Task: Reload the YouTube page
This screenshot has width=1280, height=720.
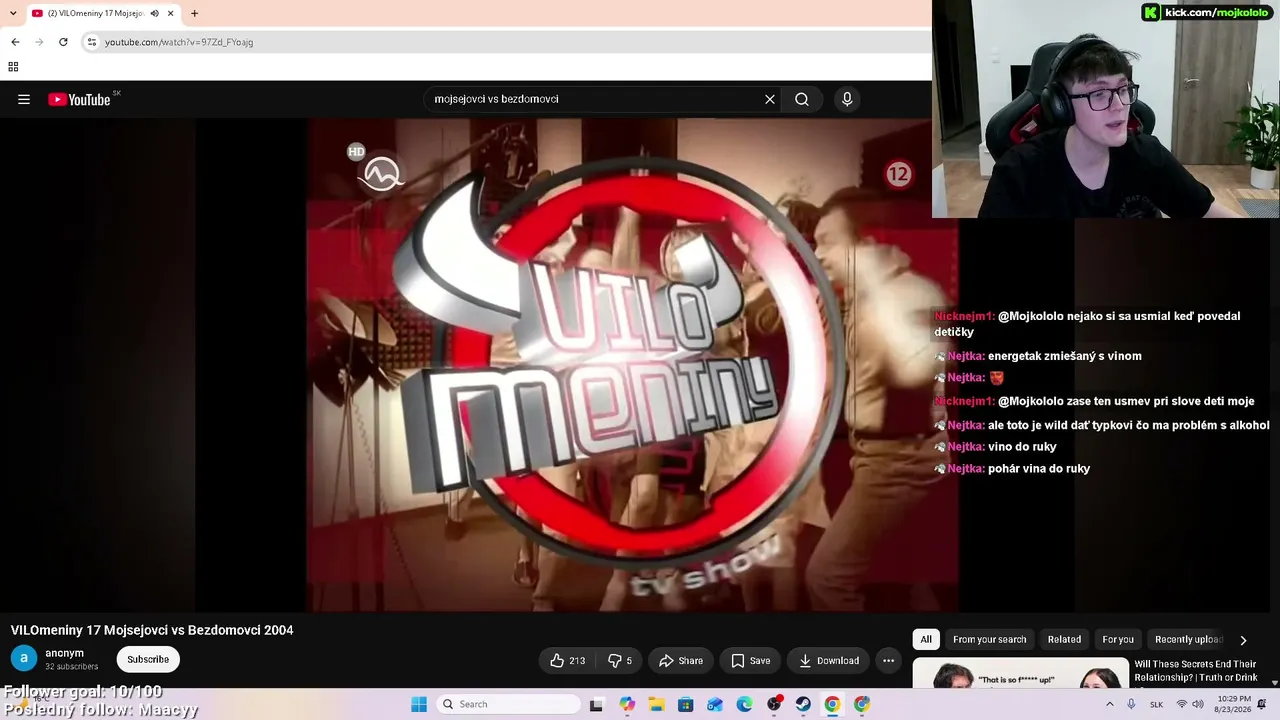Action: 63,42
